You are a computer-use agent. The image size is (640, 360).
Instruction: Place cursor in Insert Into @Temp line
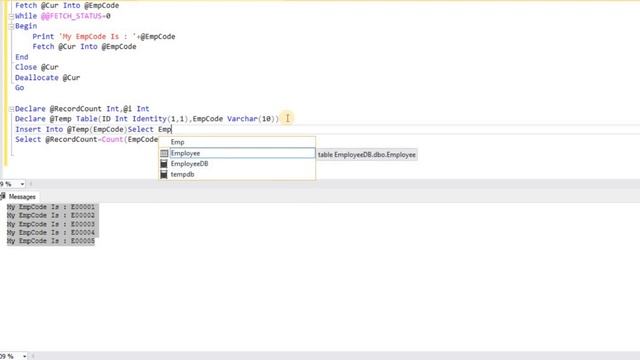(x=93, y=129)
